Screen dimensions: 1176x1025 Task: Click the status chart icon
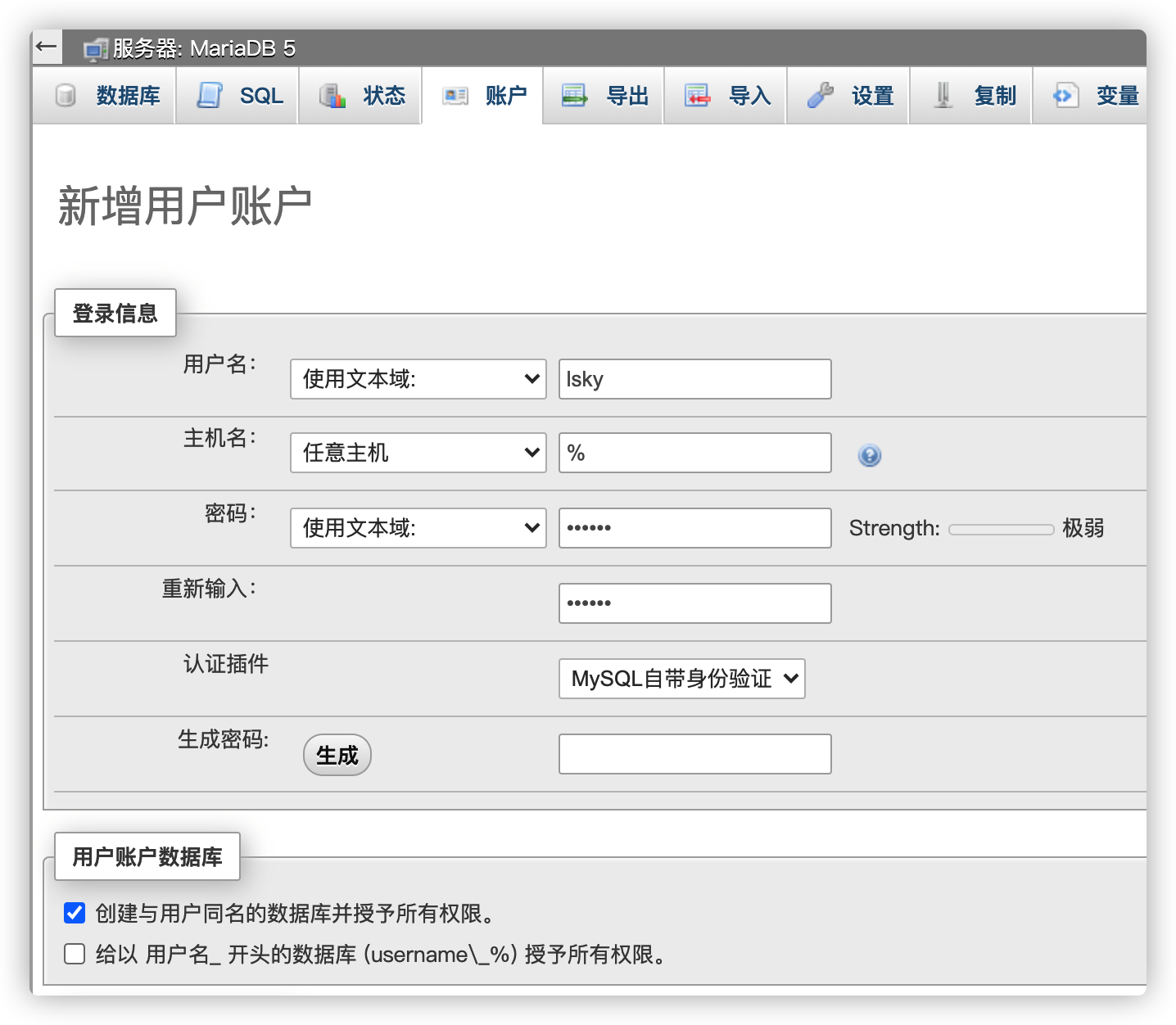pos(332,96)
